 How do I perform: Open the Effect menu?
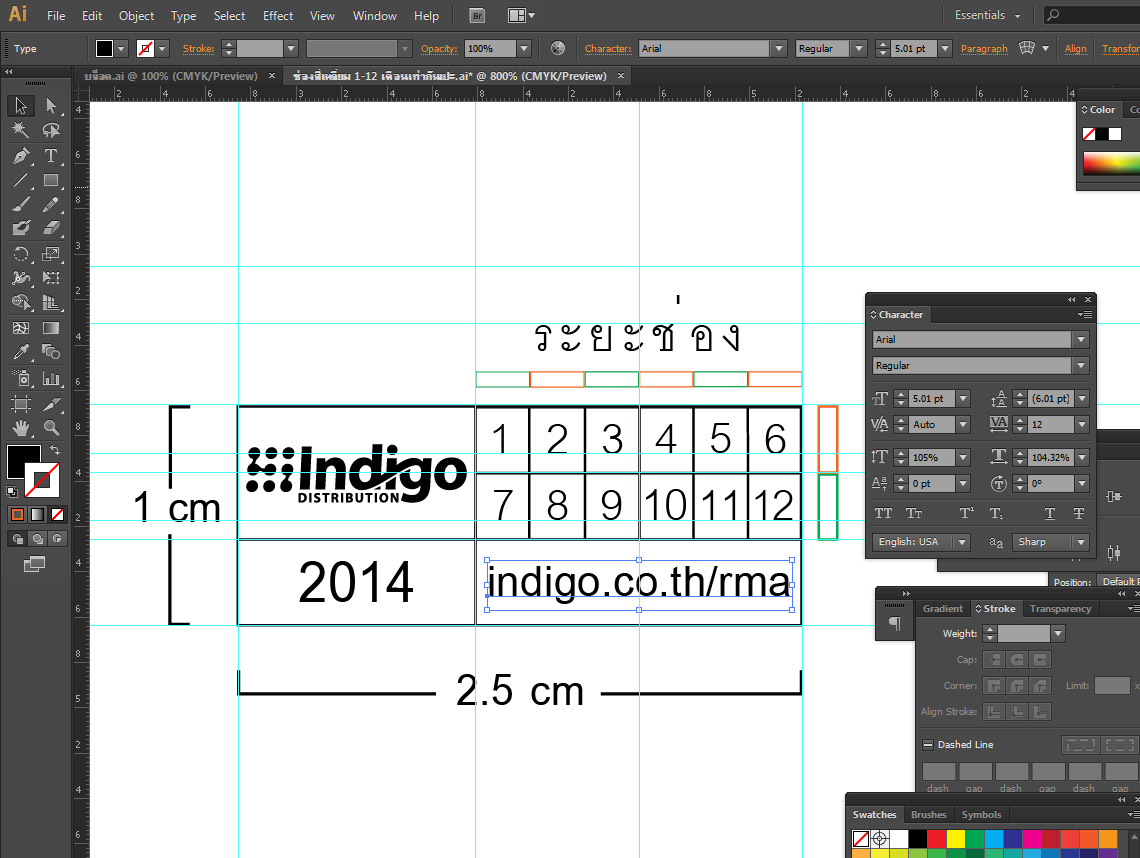[278, 15]
